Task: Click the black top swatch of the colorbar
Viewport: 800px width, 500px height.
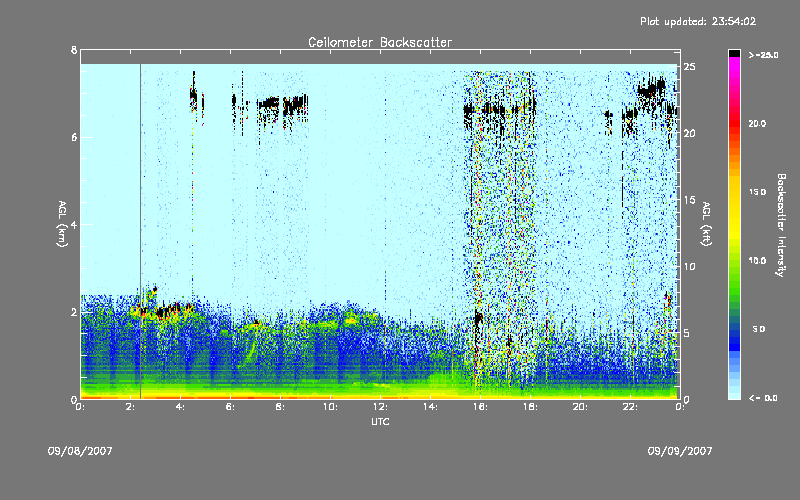Action: (734, 53)
